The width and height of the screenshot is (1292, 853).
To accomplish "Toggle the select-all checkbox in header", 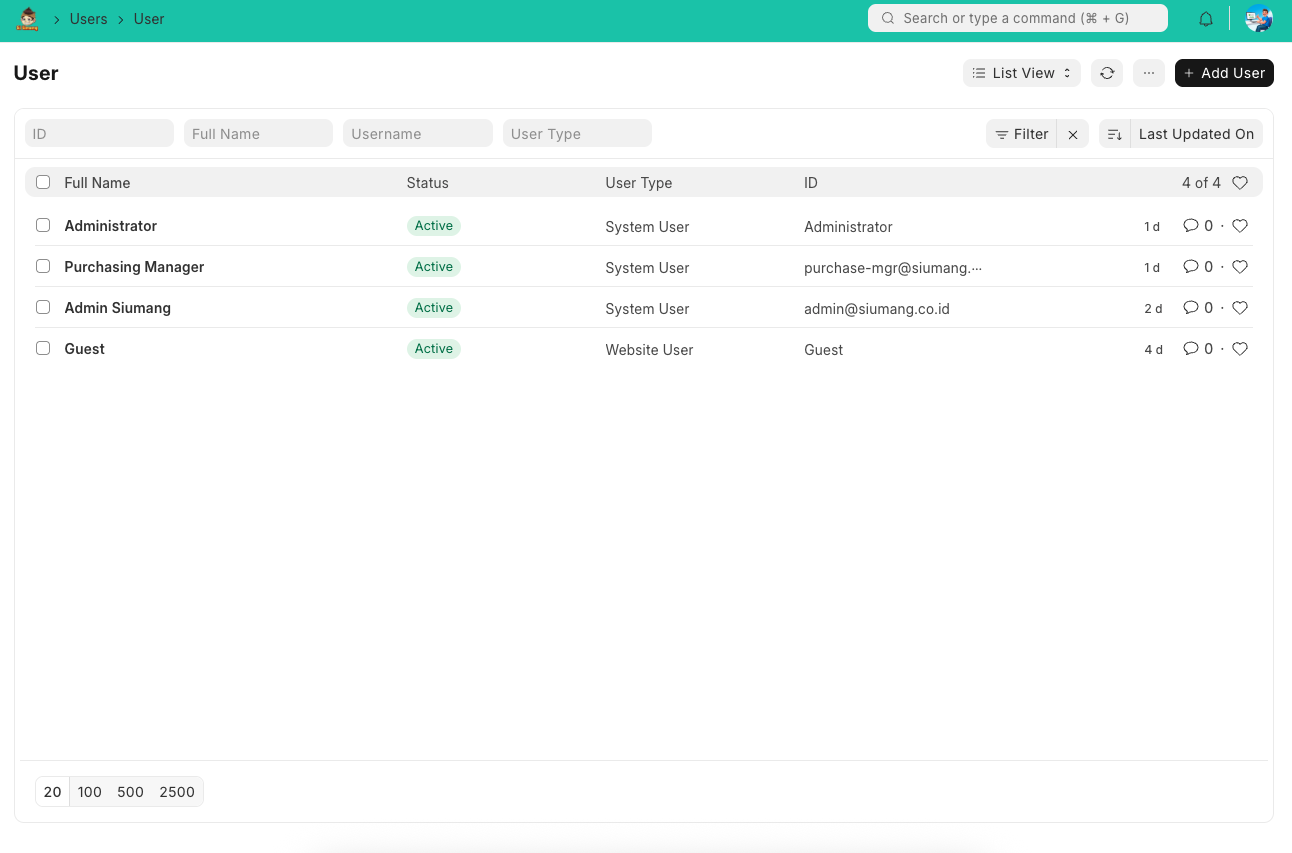I will tap(43, 183).
